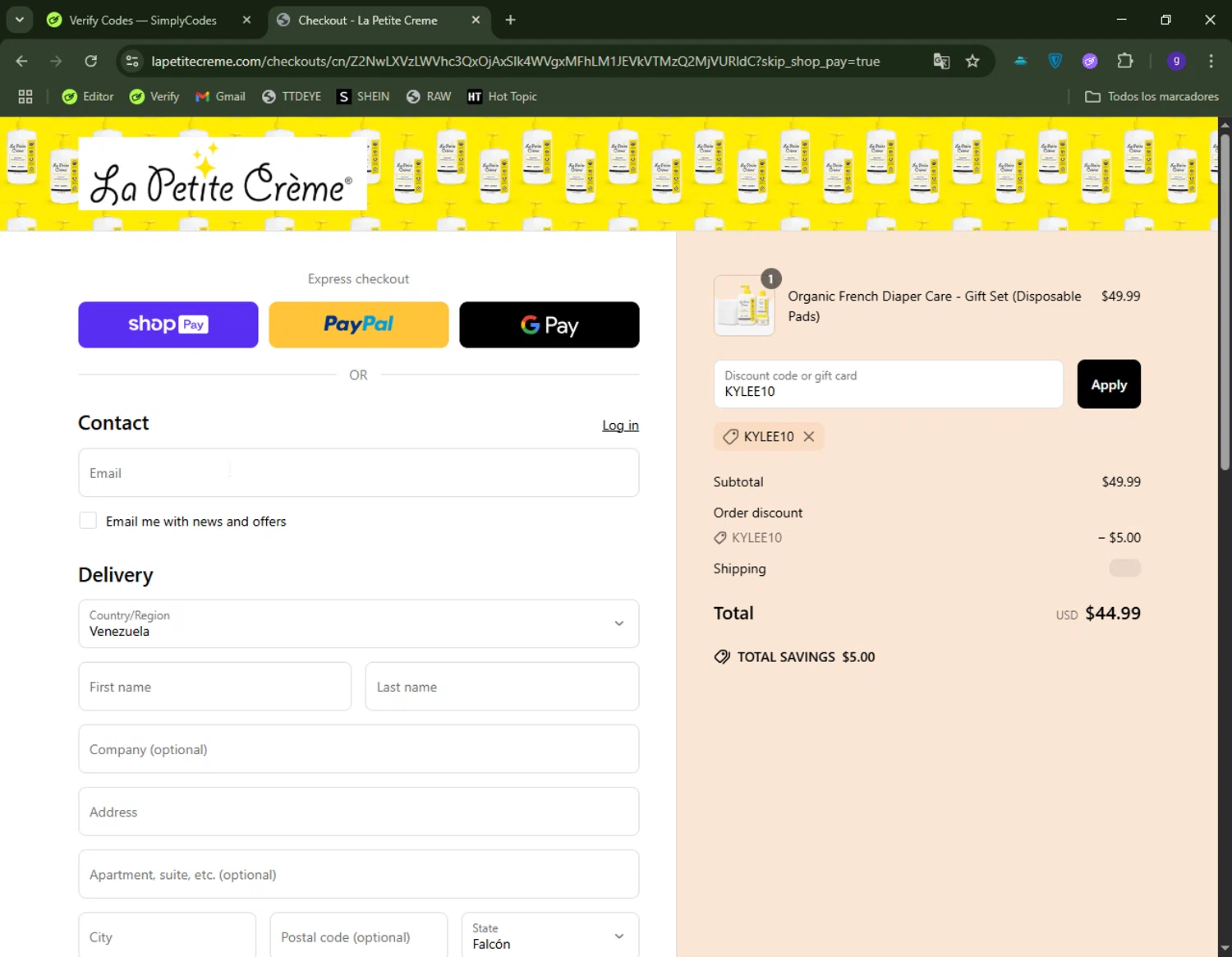Pay with PayPal
This screenshot has width=1232, height=957.
tap(359, 324)
